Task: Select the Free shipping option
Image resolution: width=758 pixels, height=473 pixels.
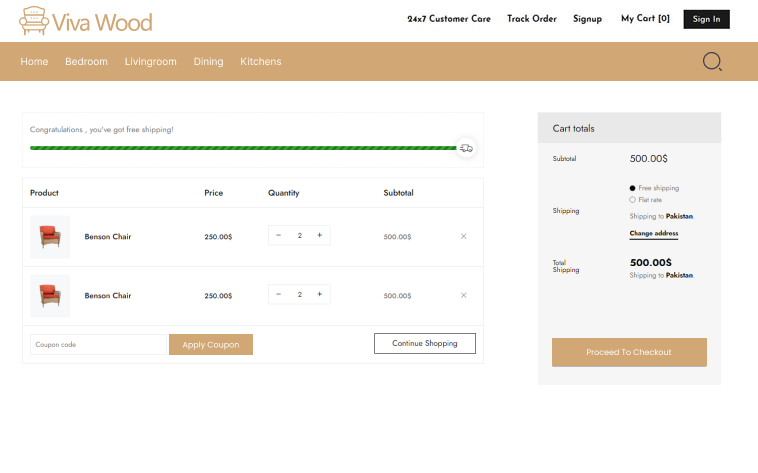Action: (633, 188)
